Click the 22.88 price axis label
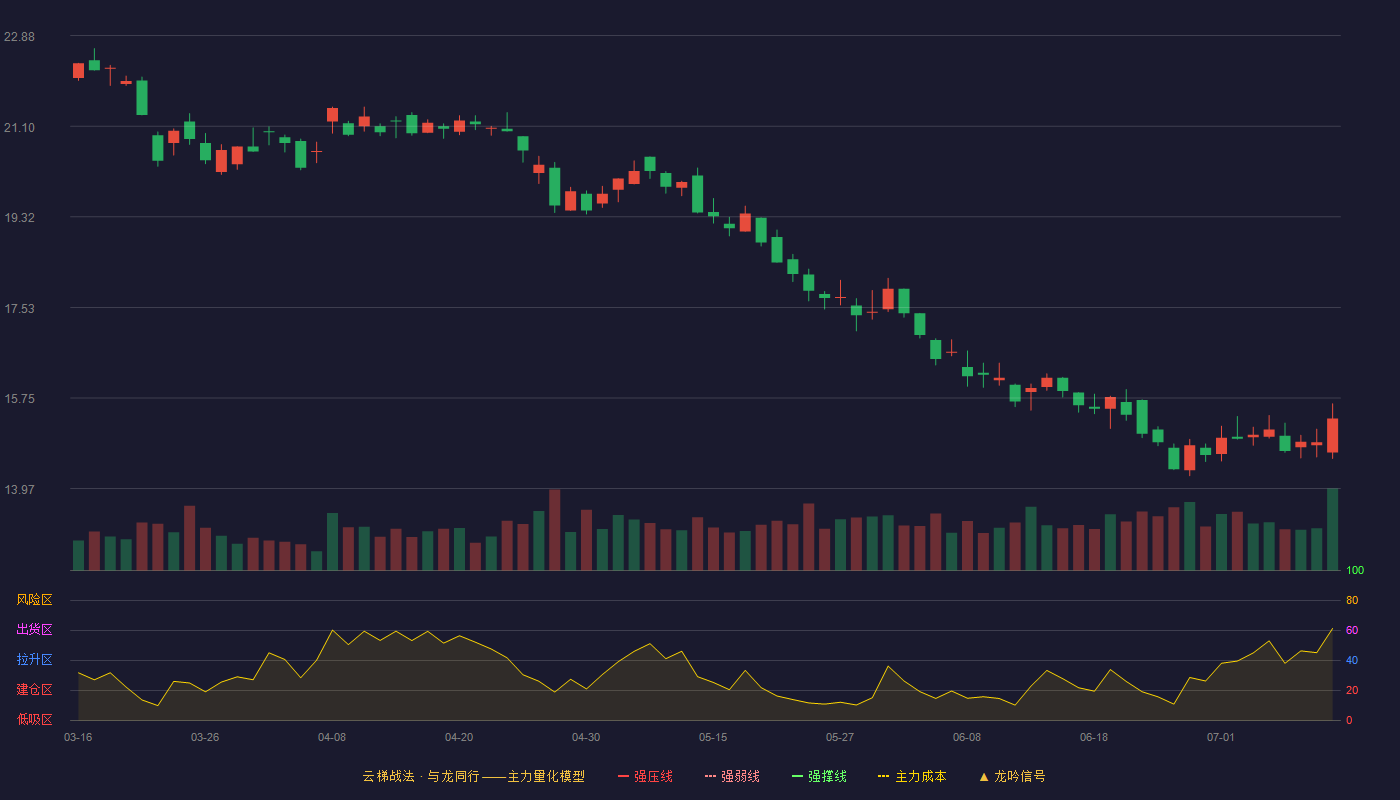The width and height of the screenshot is (1400, 800). pyautogui.click(x=19, y=37)
